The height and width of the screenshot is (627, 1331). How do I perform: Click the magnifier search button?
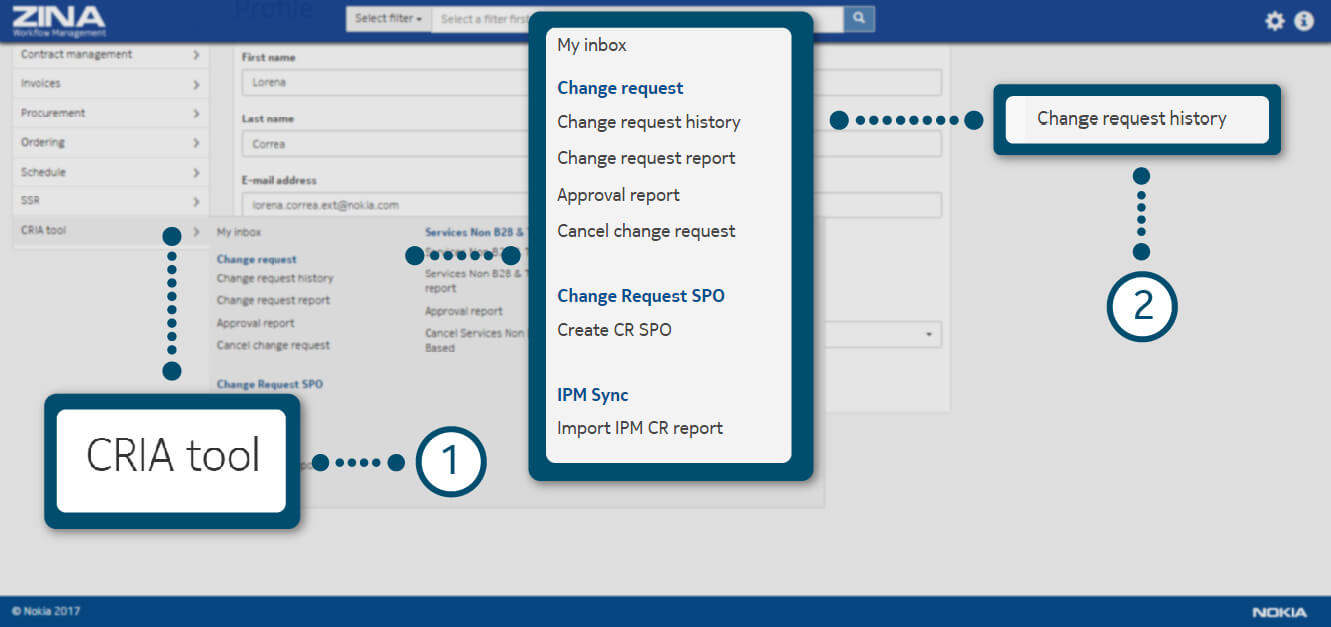click(x=858, y=18)
